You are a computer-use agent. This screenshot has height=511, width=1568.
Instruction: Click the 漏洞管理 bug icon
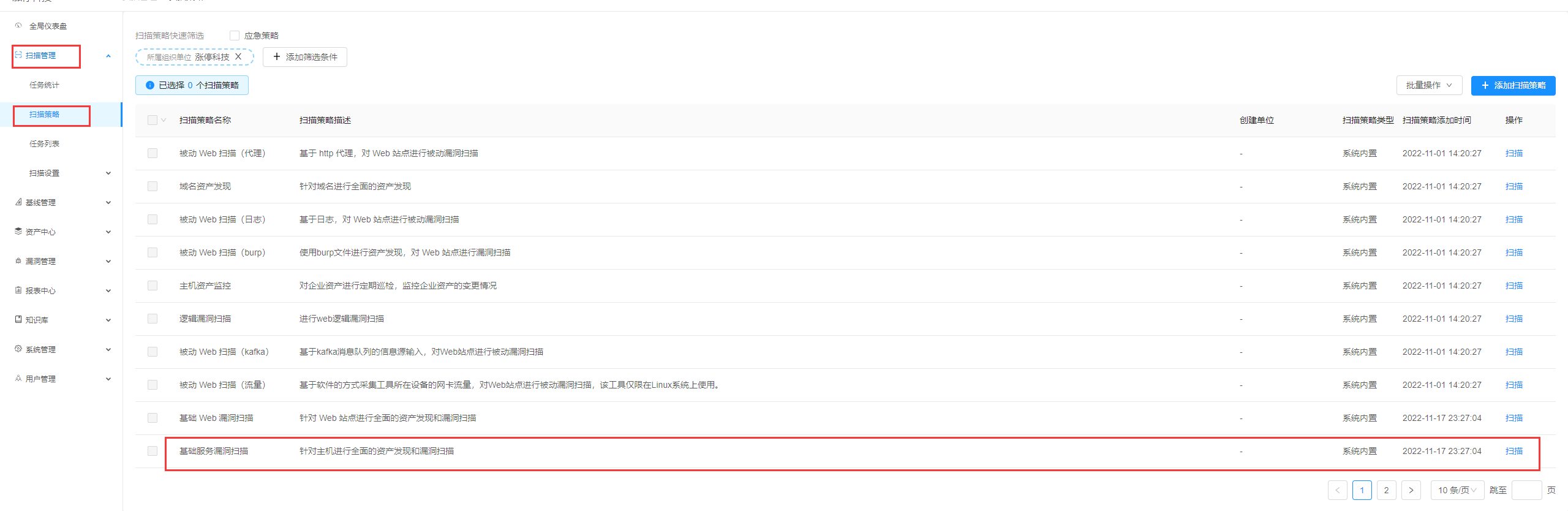18,261
